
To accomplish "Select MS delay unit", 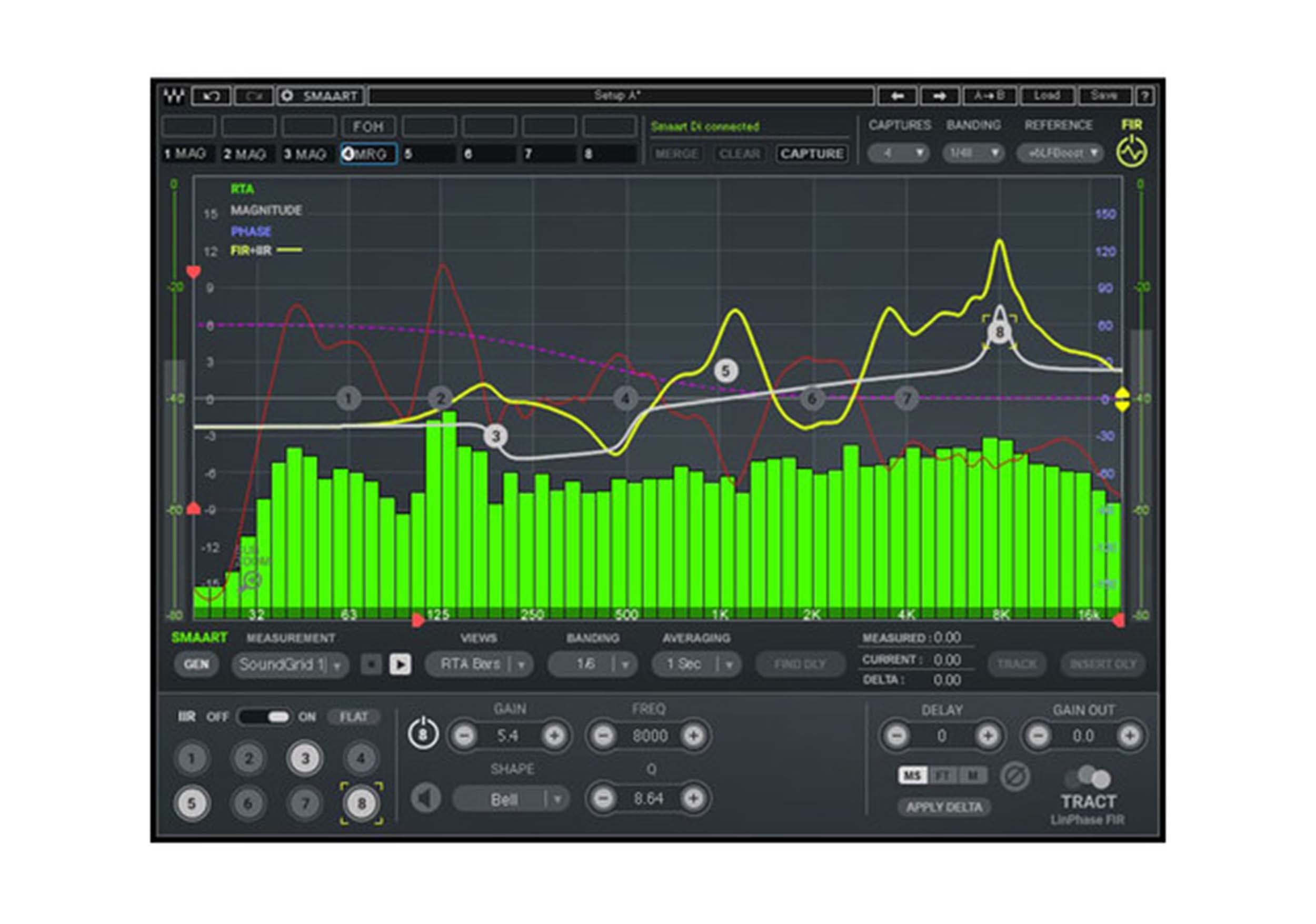I will (x=912, y=776).
